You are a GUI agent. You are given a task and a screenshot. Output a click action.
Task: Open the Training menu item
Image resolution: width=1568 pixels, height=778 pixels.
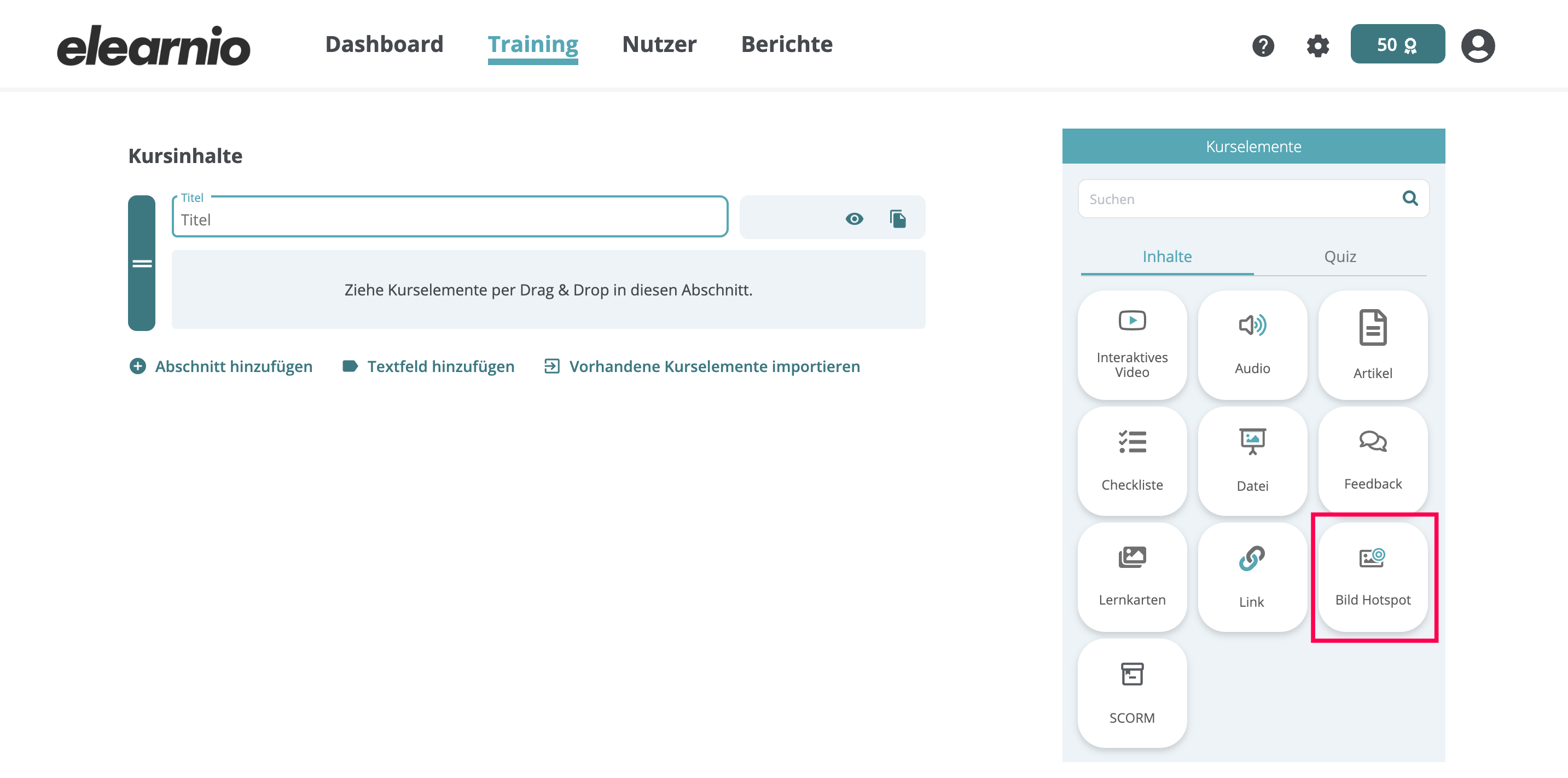click(533, 44)
